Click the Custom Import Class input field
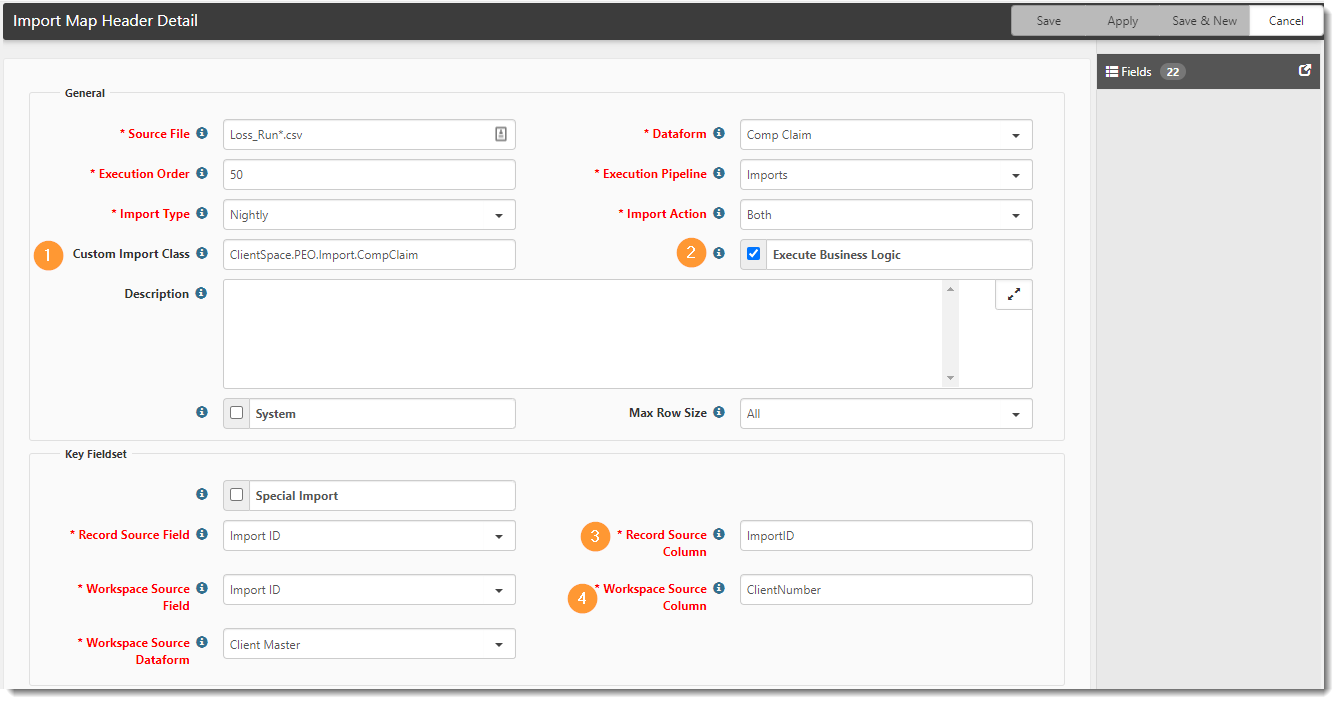Image resolution: width=1339 pixels, height=704 pixels. pos(369,255)
